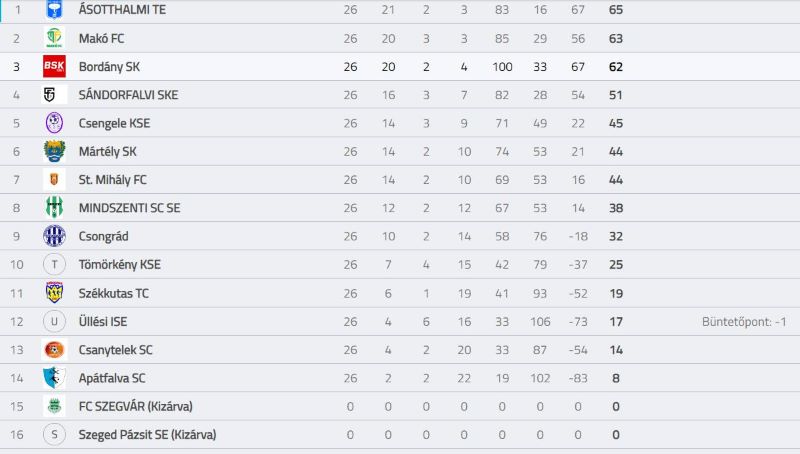Click the round T placeholder for Tömörkény
Image resolution: width=800 pixels, height=454 pixels.
(54, 264)
